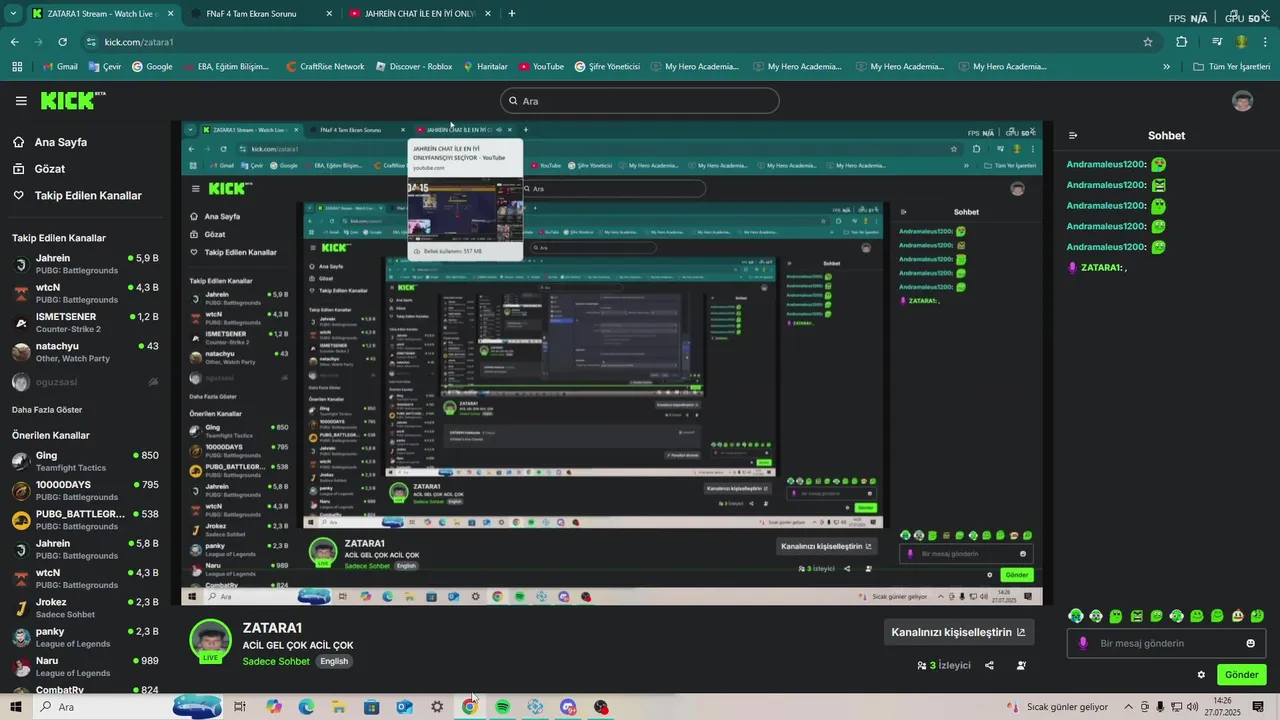Click Kanalınızı kişiselleştirin button

click(958, 632)
